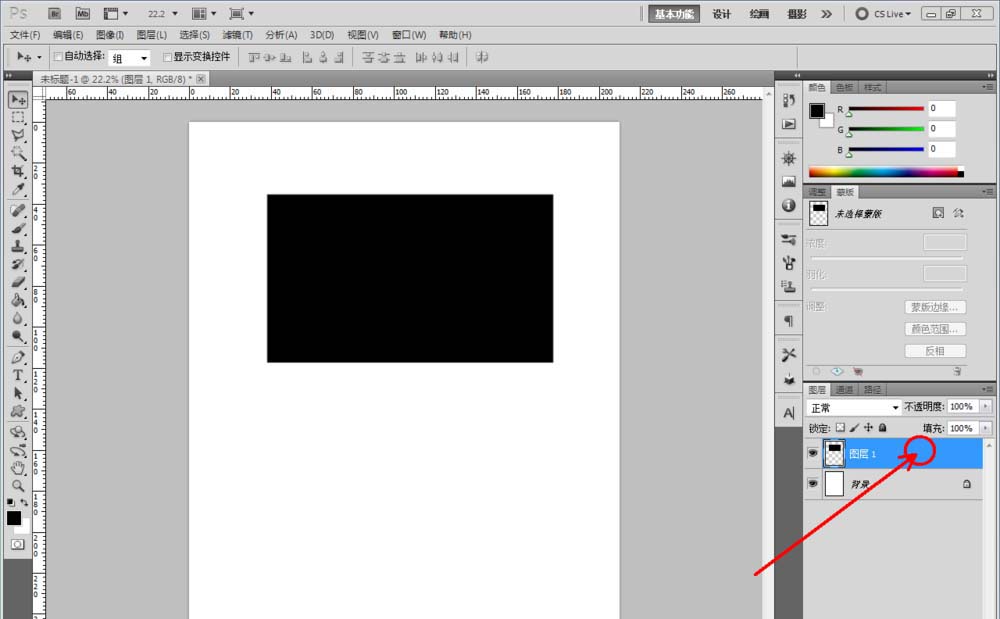Select the Magic Wand tool

(x=18, y=153)
